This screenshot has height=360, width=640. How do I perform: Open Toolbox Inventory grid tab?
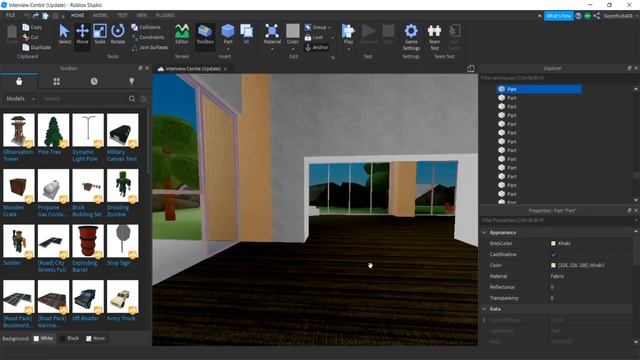coord(56,82)
